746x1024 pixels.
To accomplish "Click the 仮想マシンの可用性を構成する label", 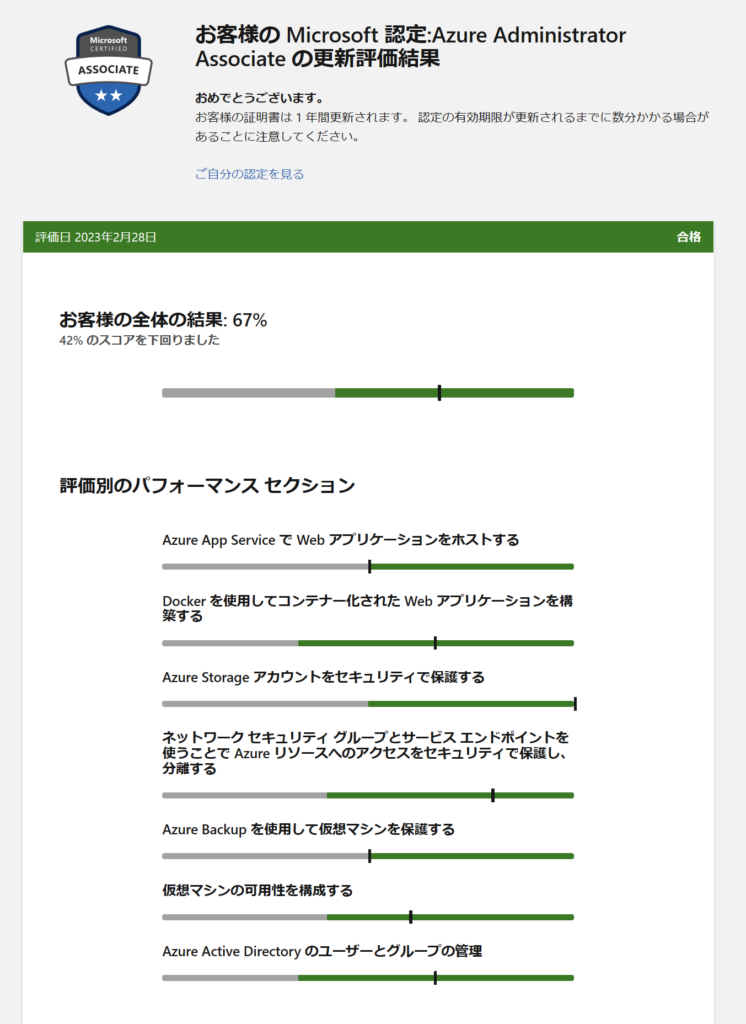I will tap(257, 890).
